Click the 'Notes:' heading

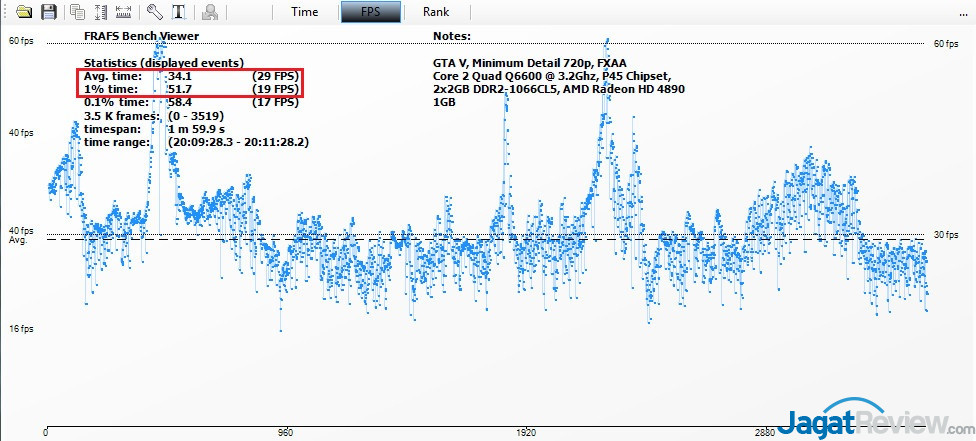[x=451, y=36]
